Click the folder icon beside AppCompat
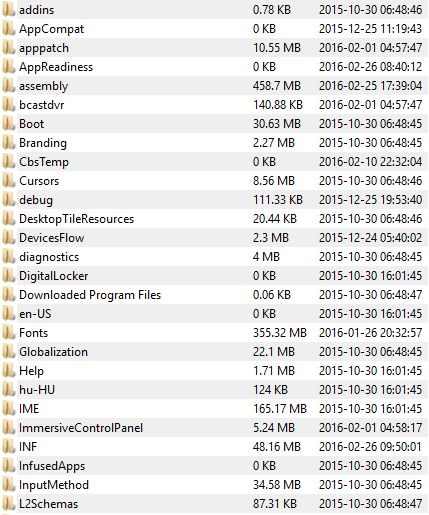 [x=8, y=29]
